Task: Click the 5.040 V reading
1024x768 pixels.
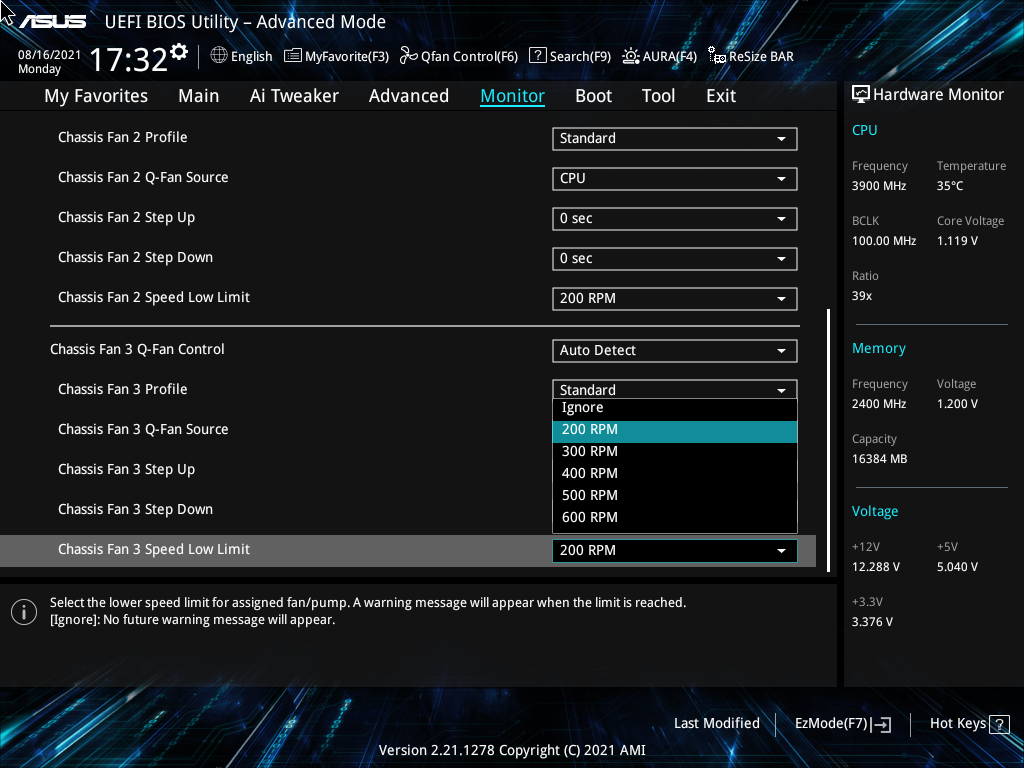Action: click(x=957, y=567)
